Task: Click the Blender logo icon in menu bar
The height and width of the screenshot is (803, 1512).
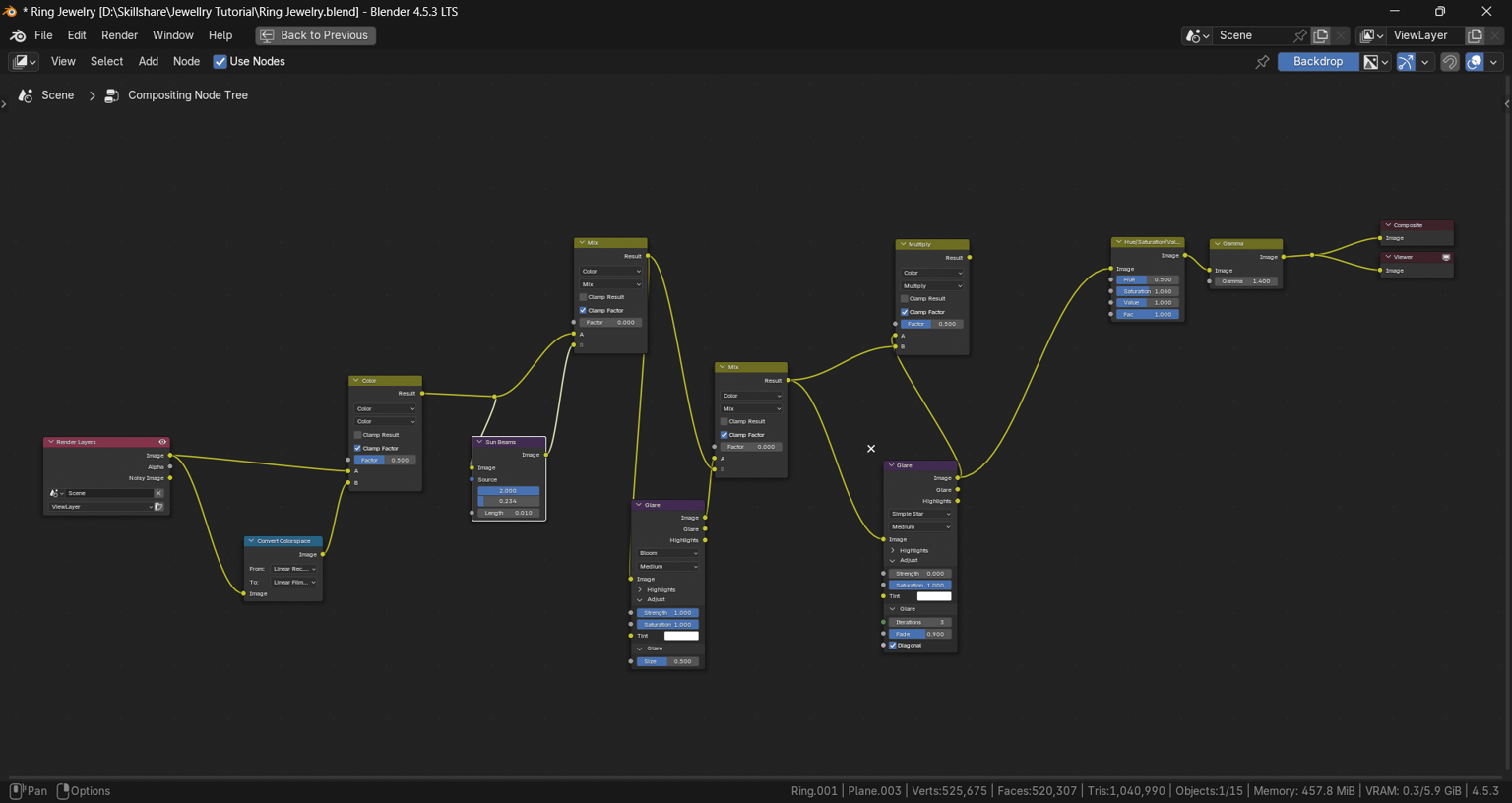Action: (x=18, y=35)
